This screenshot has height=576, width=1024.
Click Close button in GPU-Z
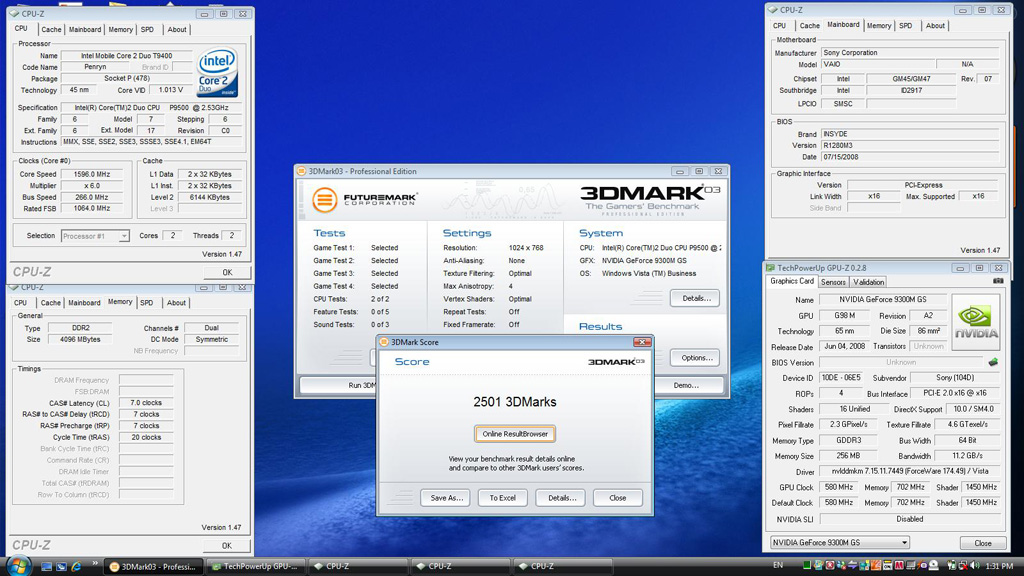pyautogui.click(x=983, y=543)
